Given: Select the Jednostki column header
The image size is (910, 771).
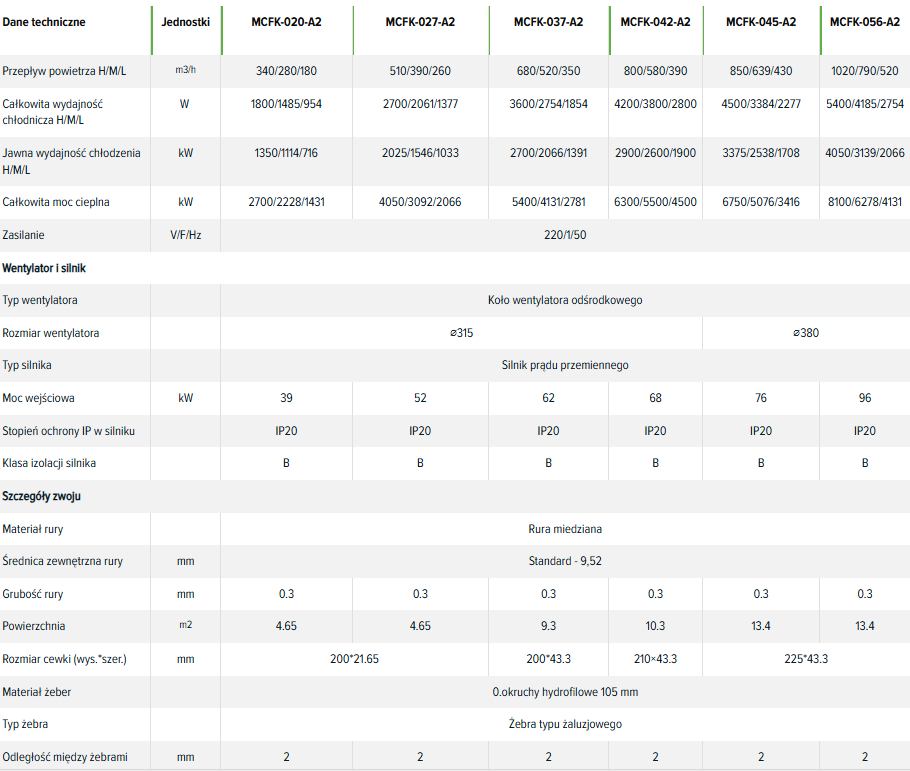Looking at the screenshot, I should tap(185, 21).
